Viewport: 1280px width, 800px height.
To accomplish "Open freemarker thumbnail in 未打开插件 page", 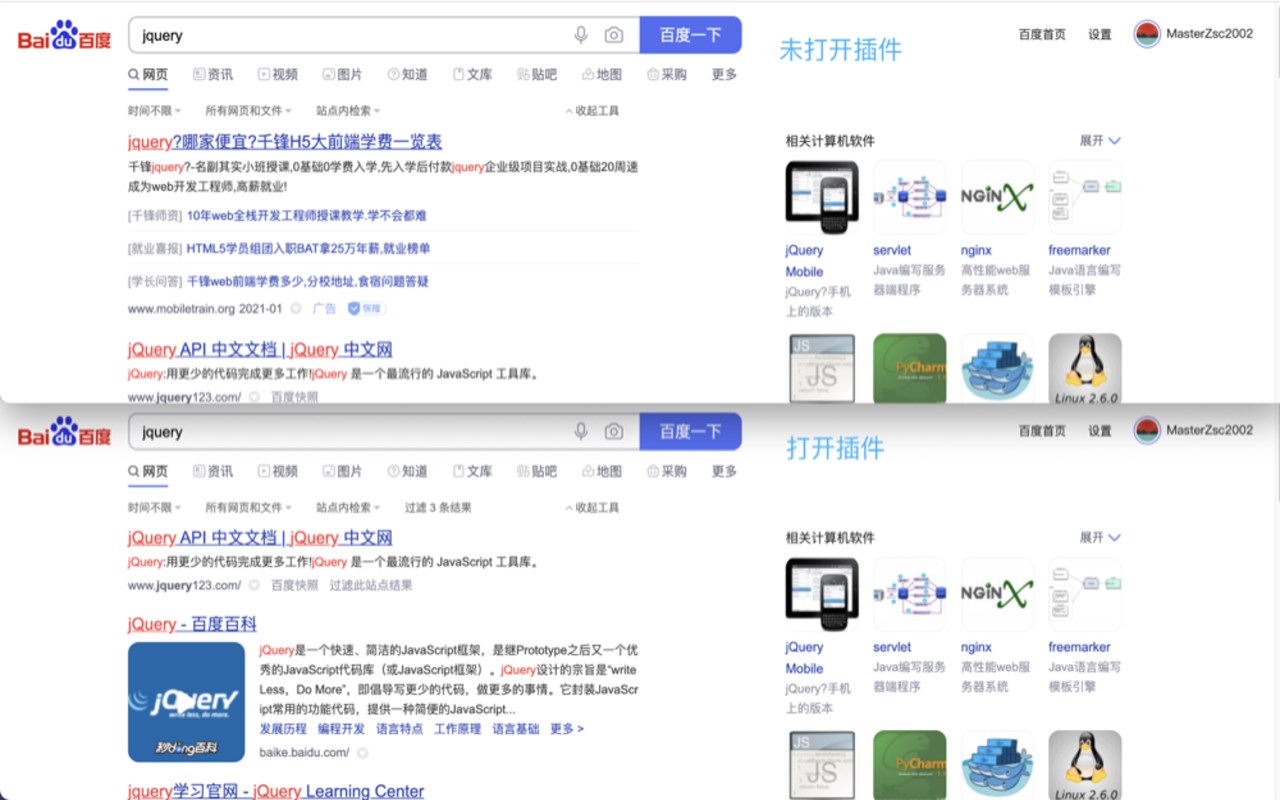I will (1085, 197).
